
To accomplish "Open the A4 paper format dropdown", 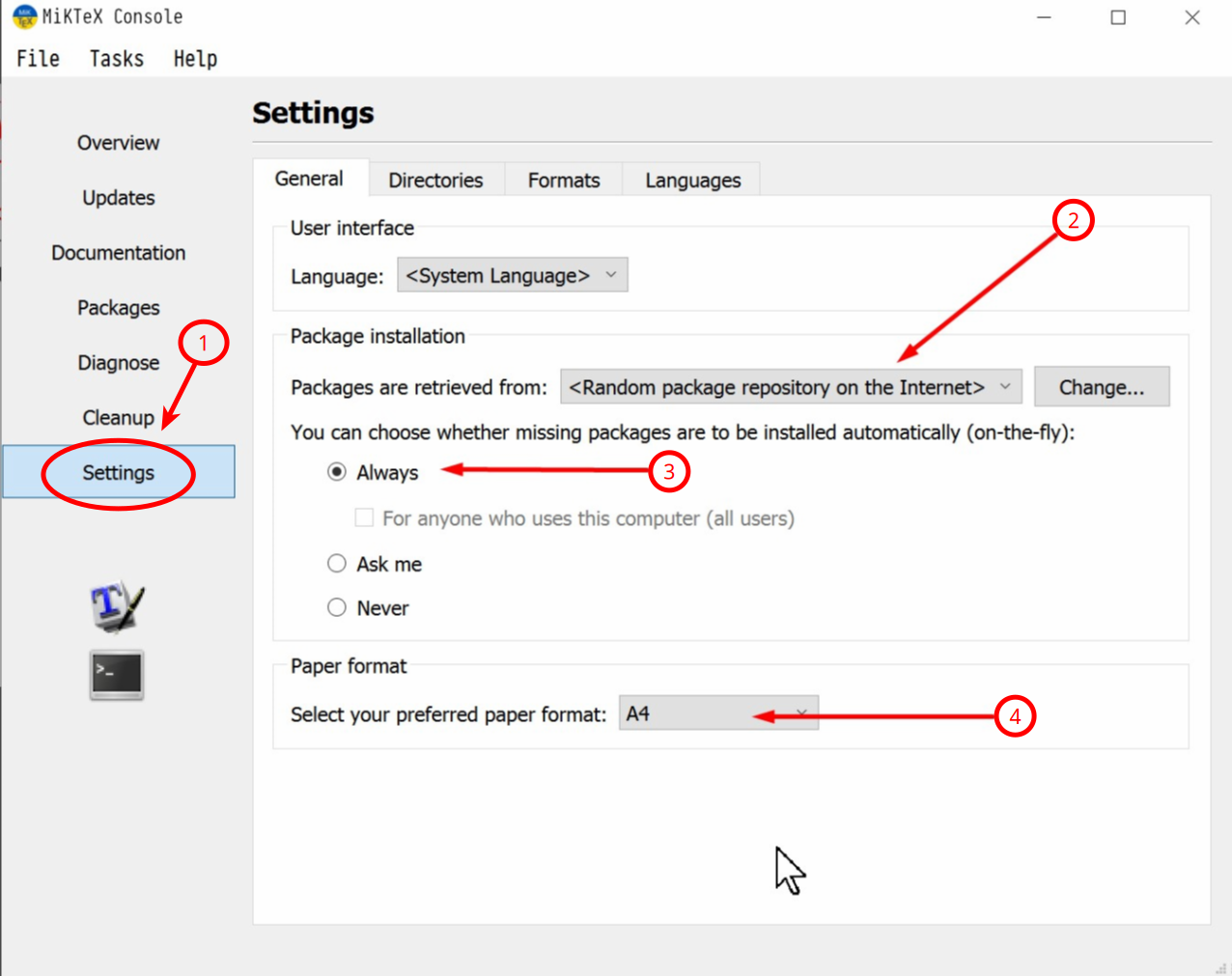I will coord(718,713).
